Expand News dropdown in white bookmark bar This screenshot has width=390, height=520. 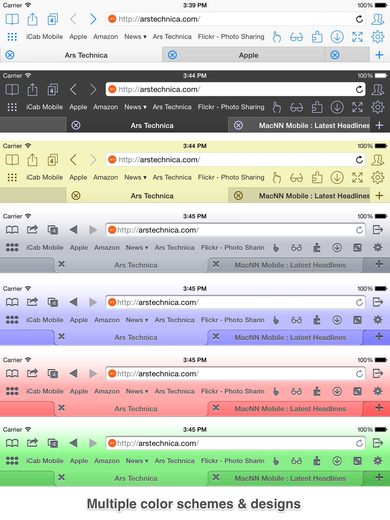(x=135, y=37)
